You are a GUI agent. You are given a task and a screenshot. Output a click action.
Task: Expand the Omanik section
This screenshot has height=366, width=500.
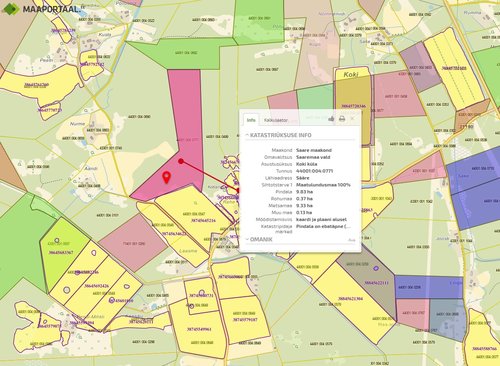[259, 239]
